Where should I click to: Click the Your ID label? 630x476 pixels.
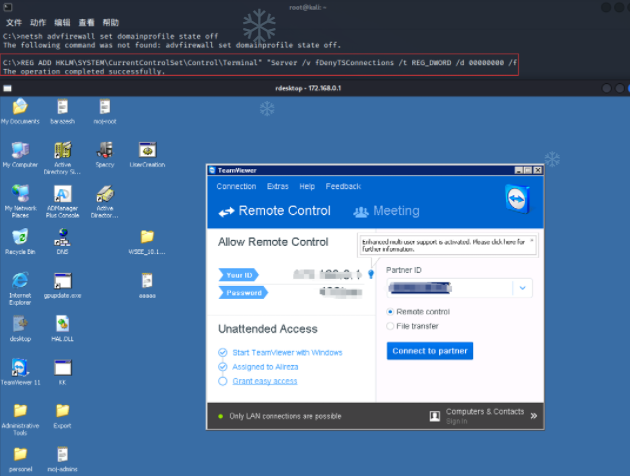pyautogui.click(x=239, y=275)
